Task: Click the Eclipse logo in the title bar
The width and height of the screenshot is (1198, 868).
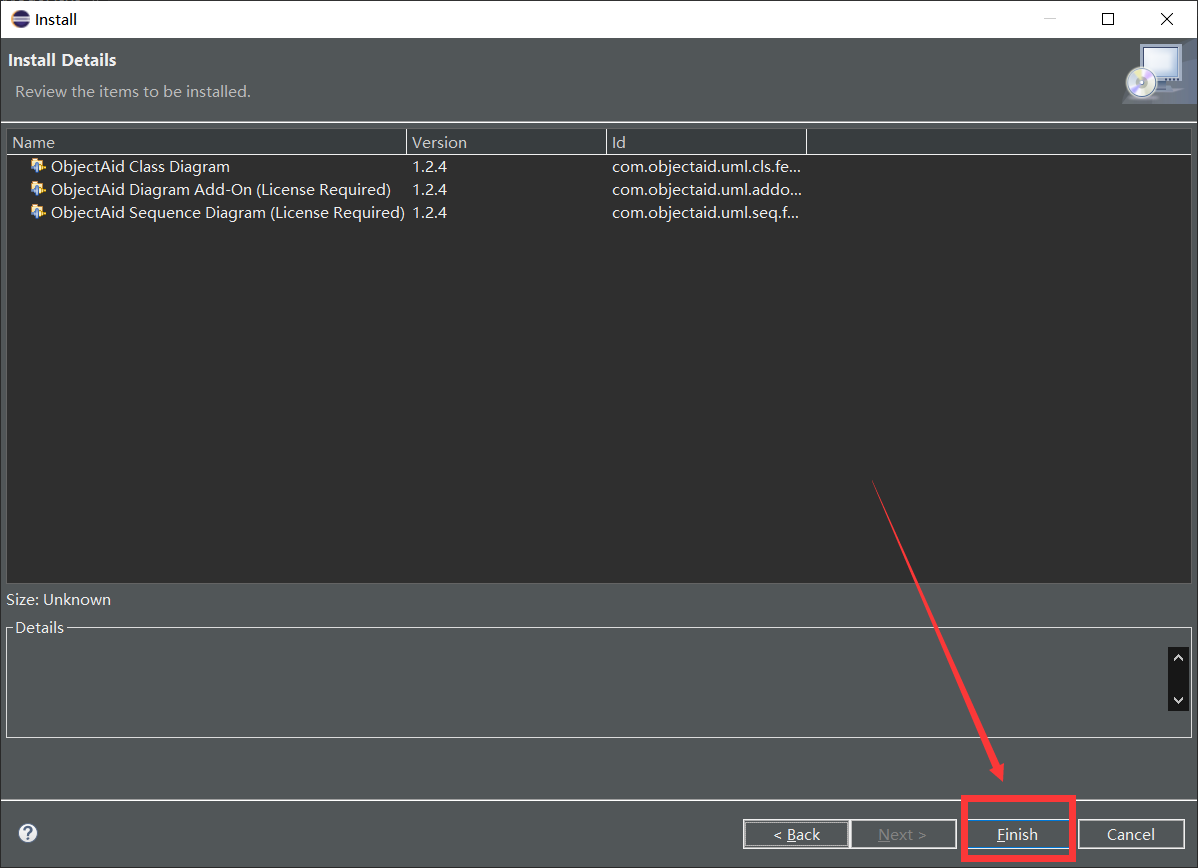Action: click(21, 19)
